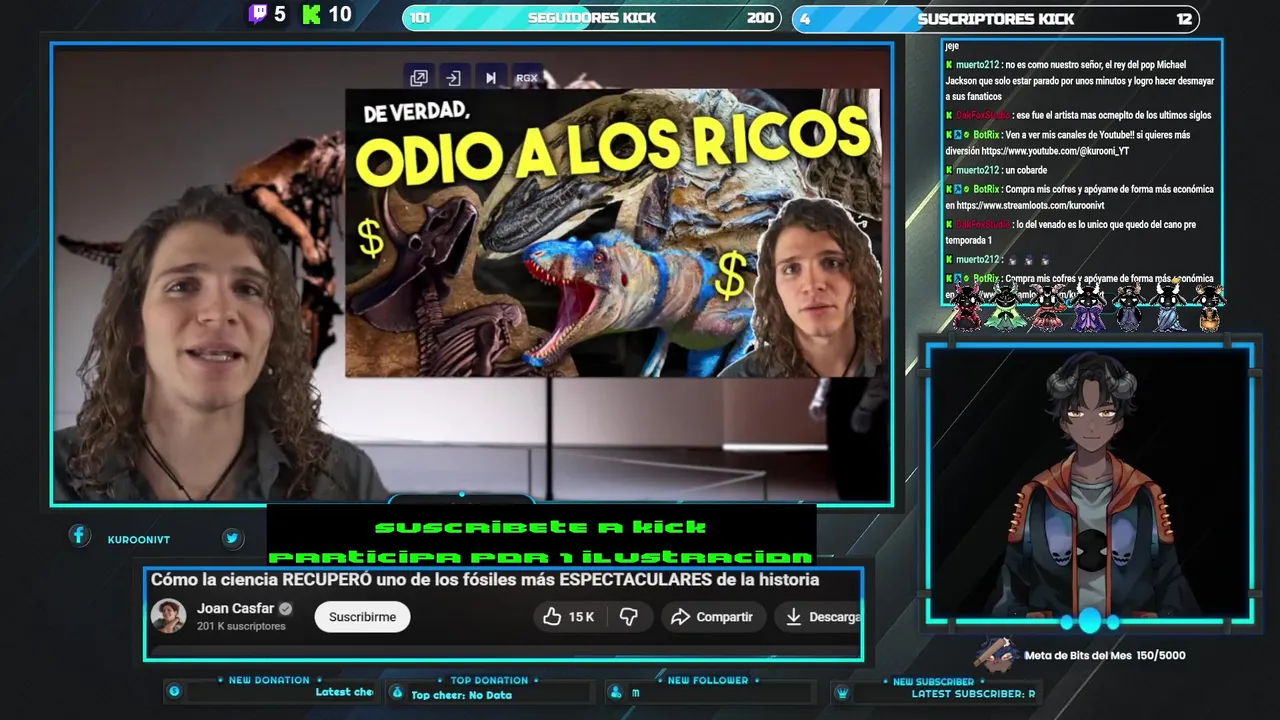This screenshot has width=1280, height=720.
Task: Click the LATEST SUBSCRIBER text
Action: tap(973, 693)
